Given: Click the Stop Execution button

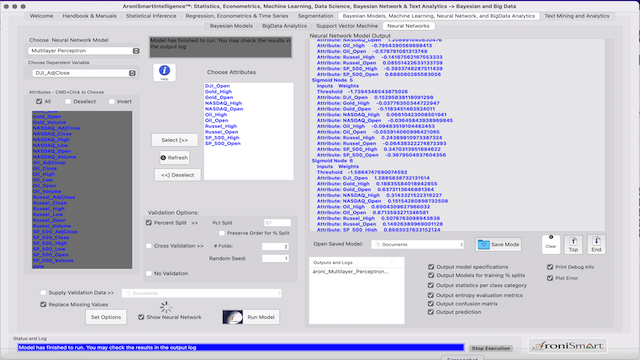Looking at the screenshot, I should (x=491, y=348).
